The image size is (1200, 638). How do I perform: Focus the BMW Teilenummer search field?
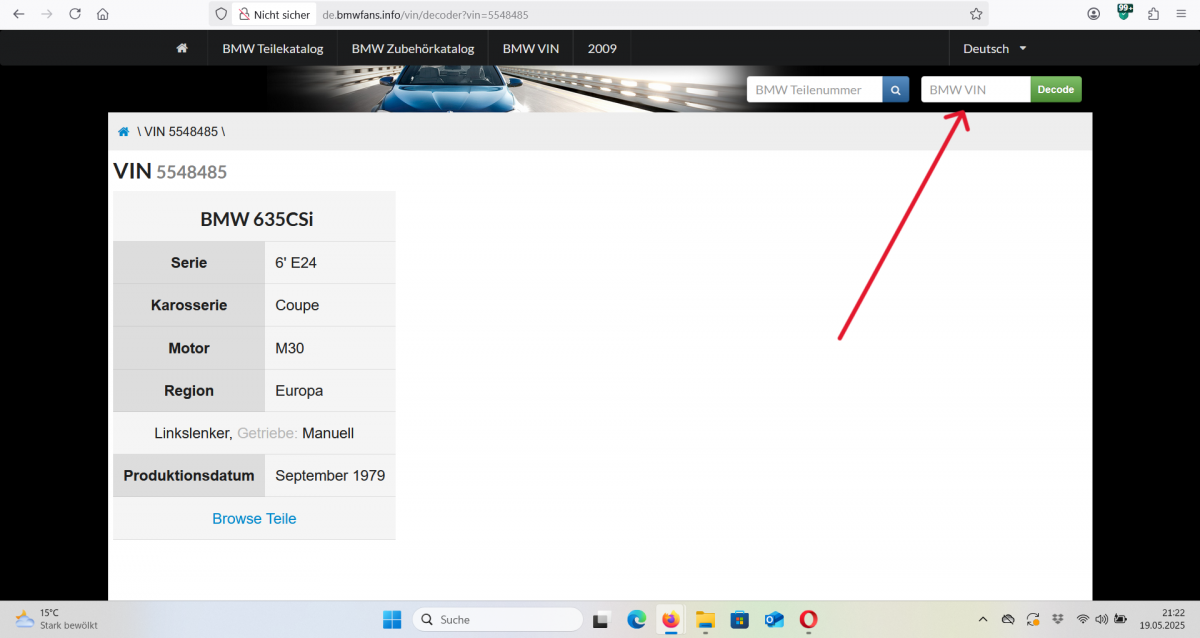click(814, 90)
